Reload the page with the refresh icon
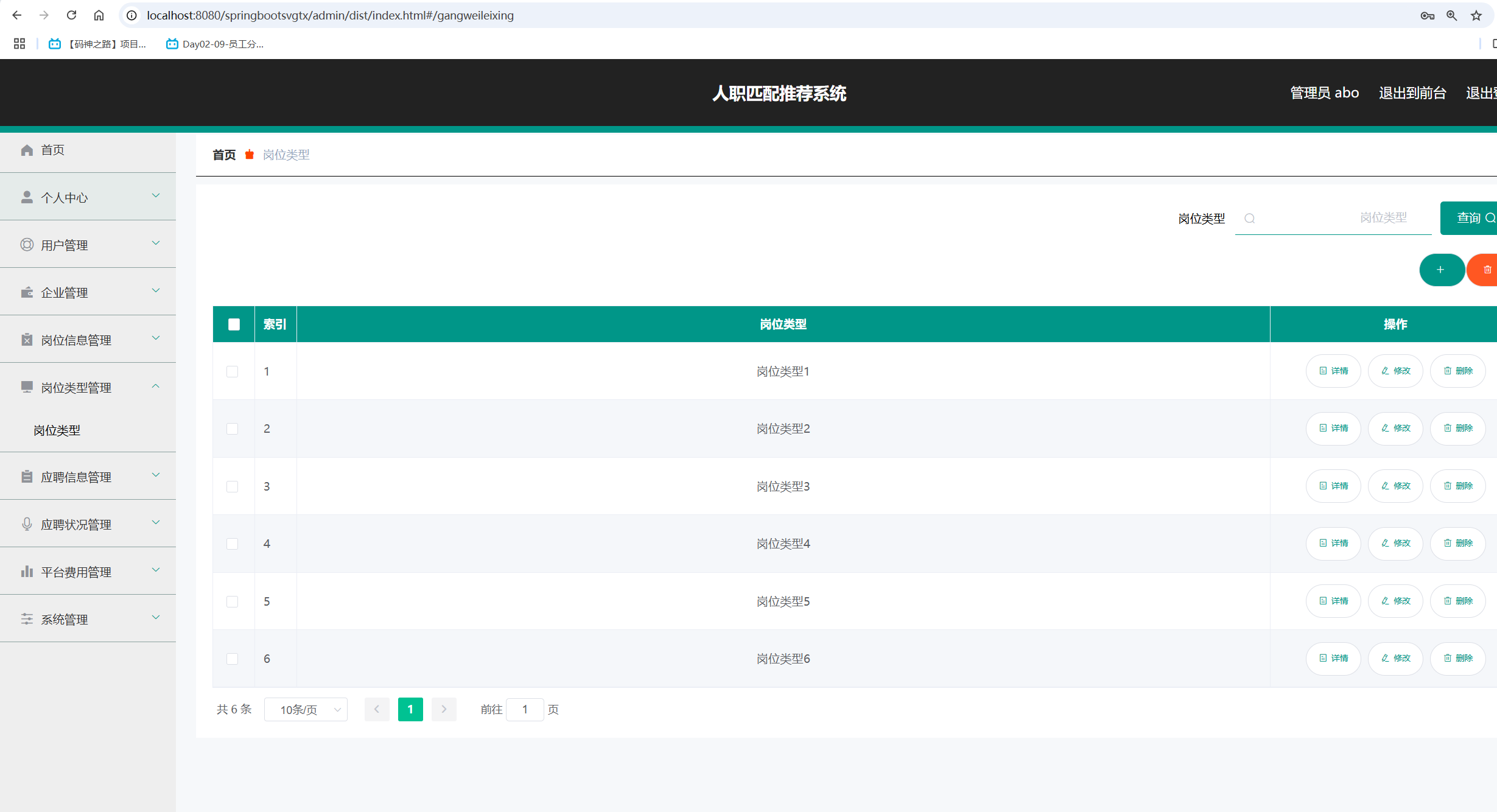The height and width of the screenshot is (812, 1497). tap(71, 15)
